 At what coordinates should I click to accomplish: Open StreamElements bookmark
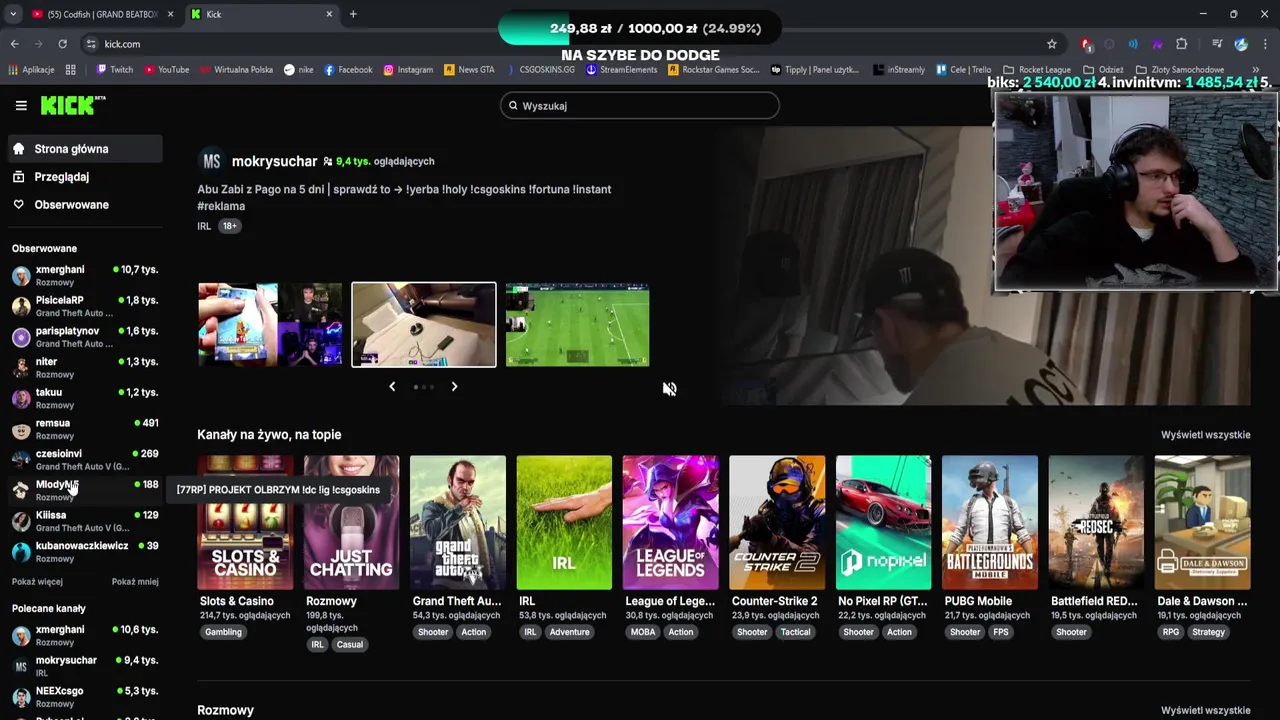(621, 70)
